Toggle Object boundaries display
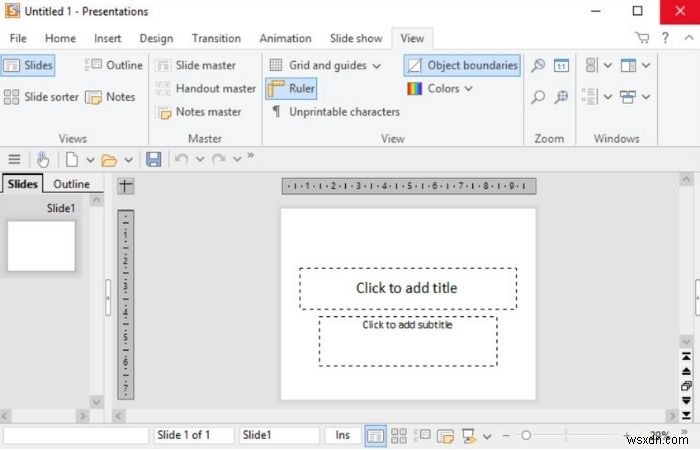Screen dimensions: 700x450 coord(462,66)
